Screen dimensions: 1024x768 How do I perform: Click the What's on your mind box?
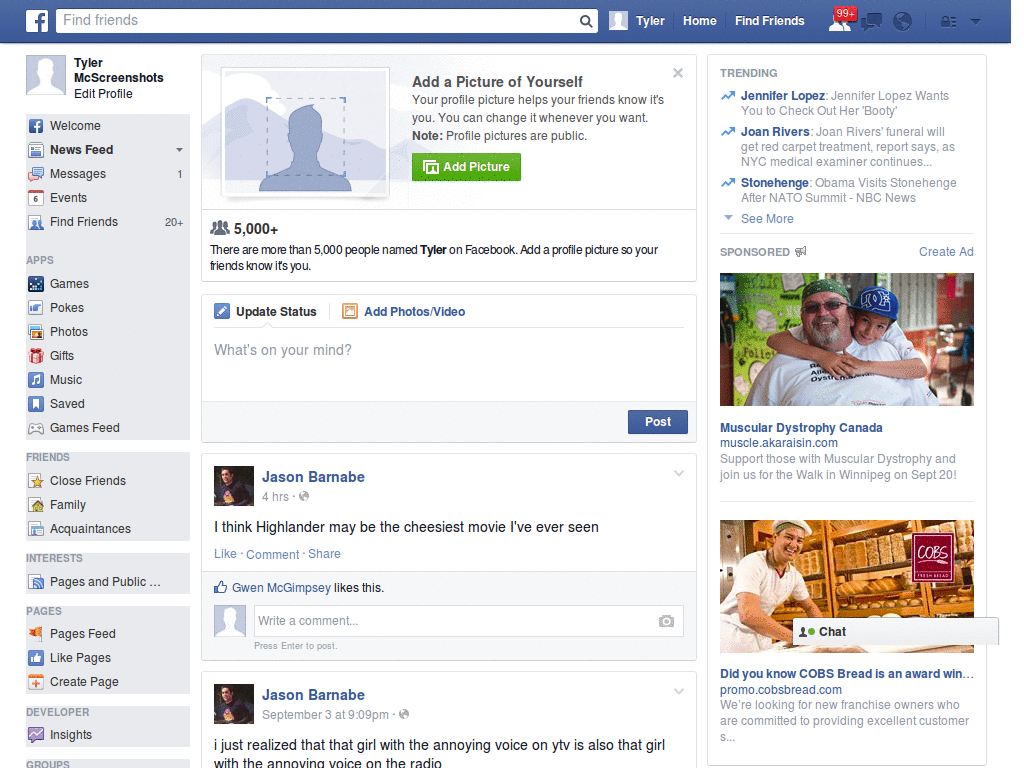449,363
